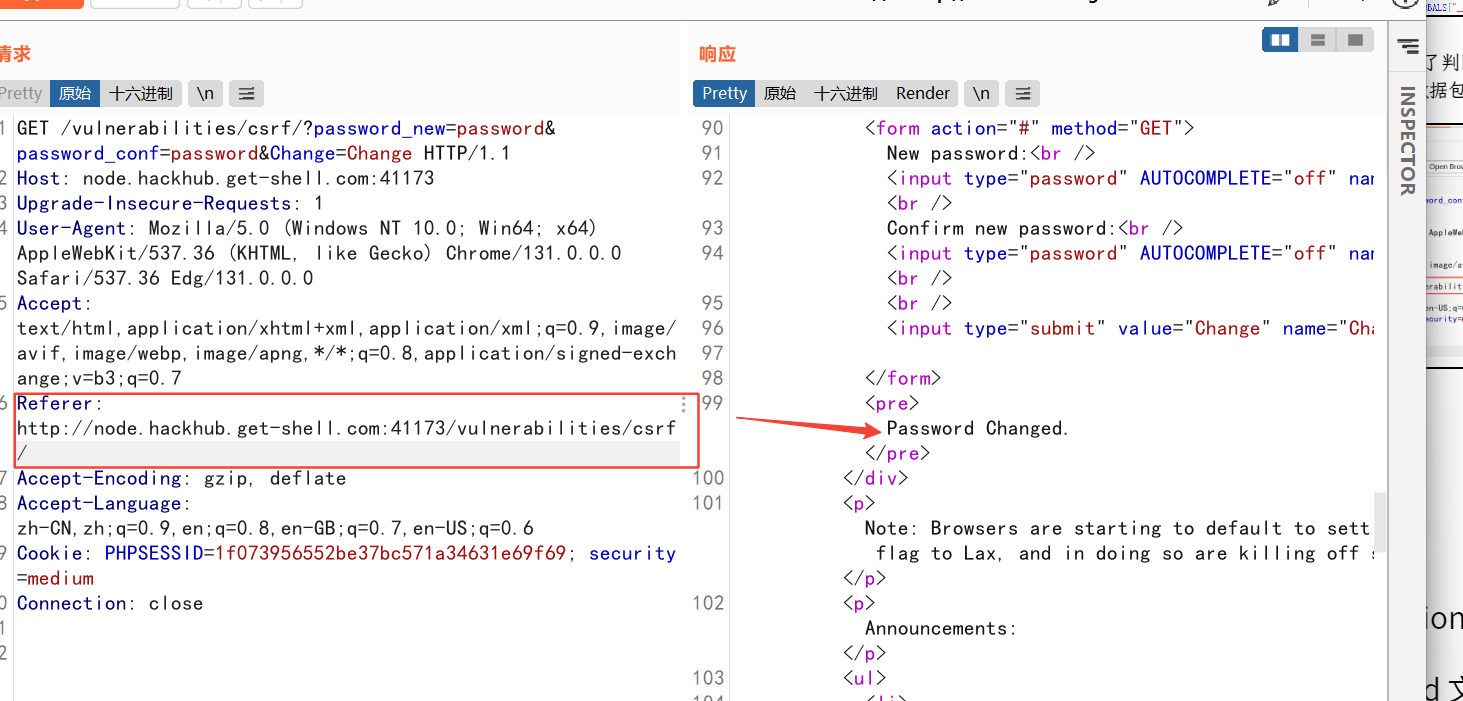Switch response to 原始 tab

pyautogui.click(x=780, y=94)
